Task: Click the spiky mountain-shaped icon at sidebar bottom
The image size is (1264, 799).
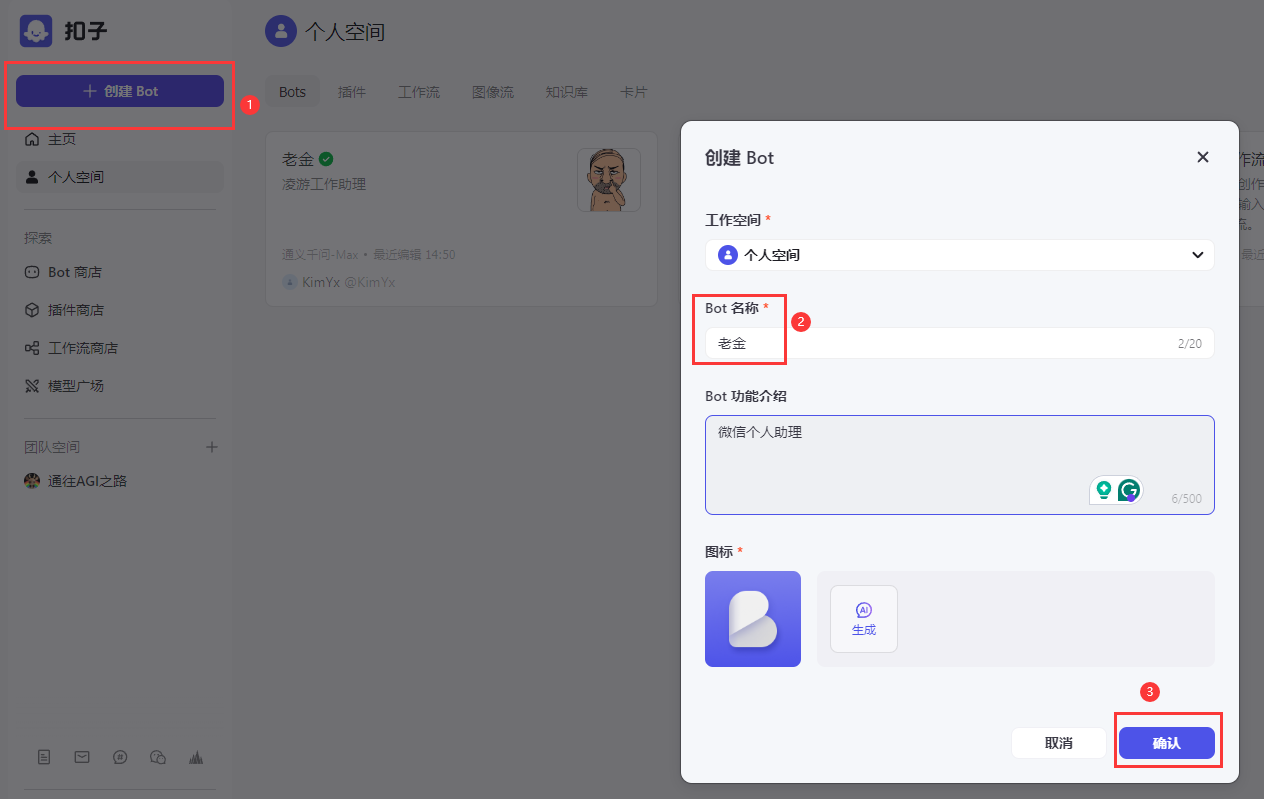Action: click(x=196, y=757)
